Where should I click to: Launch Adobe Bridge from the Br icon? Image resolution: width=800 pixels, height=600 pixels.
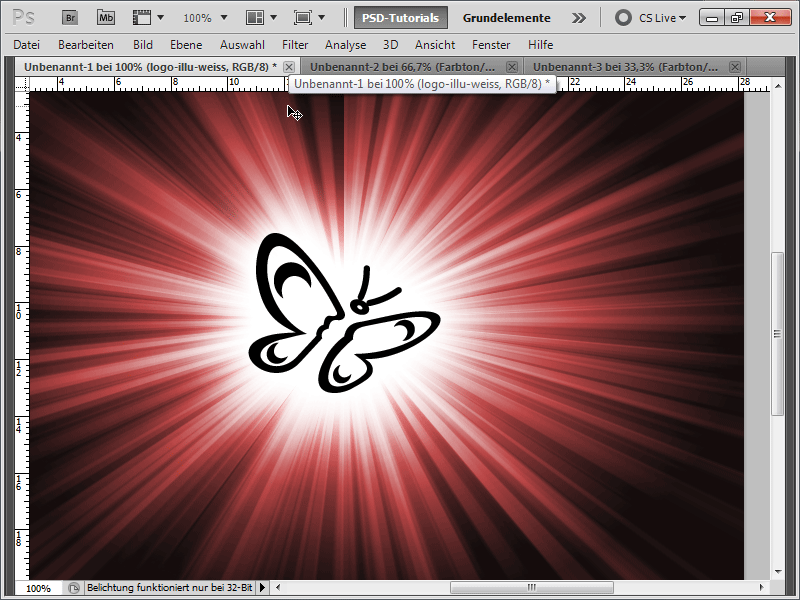coord(70,18)
